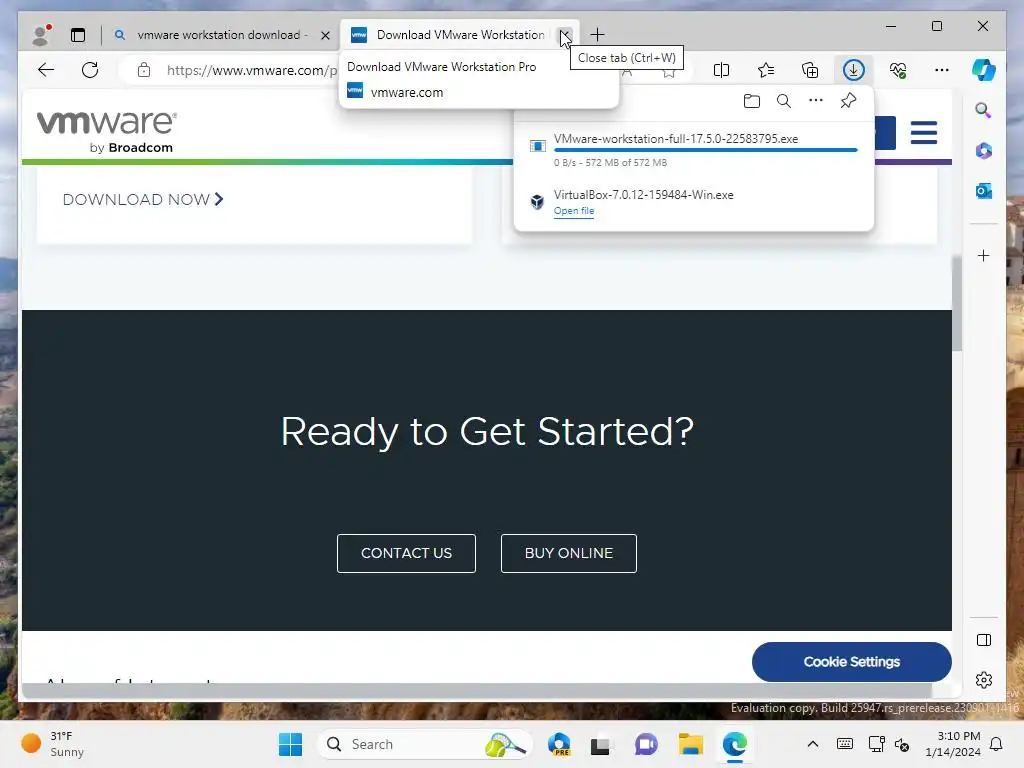Open Teams chat taskbar icon
The image size is (1024, 768).
(x=646, y=744)
